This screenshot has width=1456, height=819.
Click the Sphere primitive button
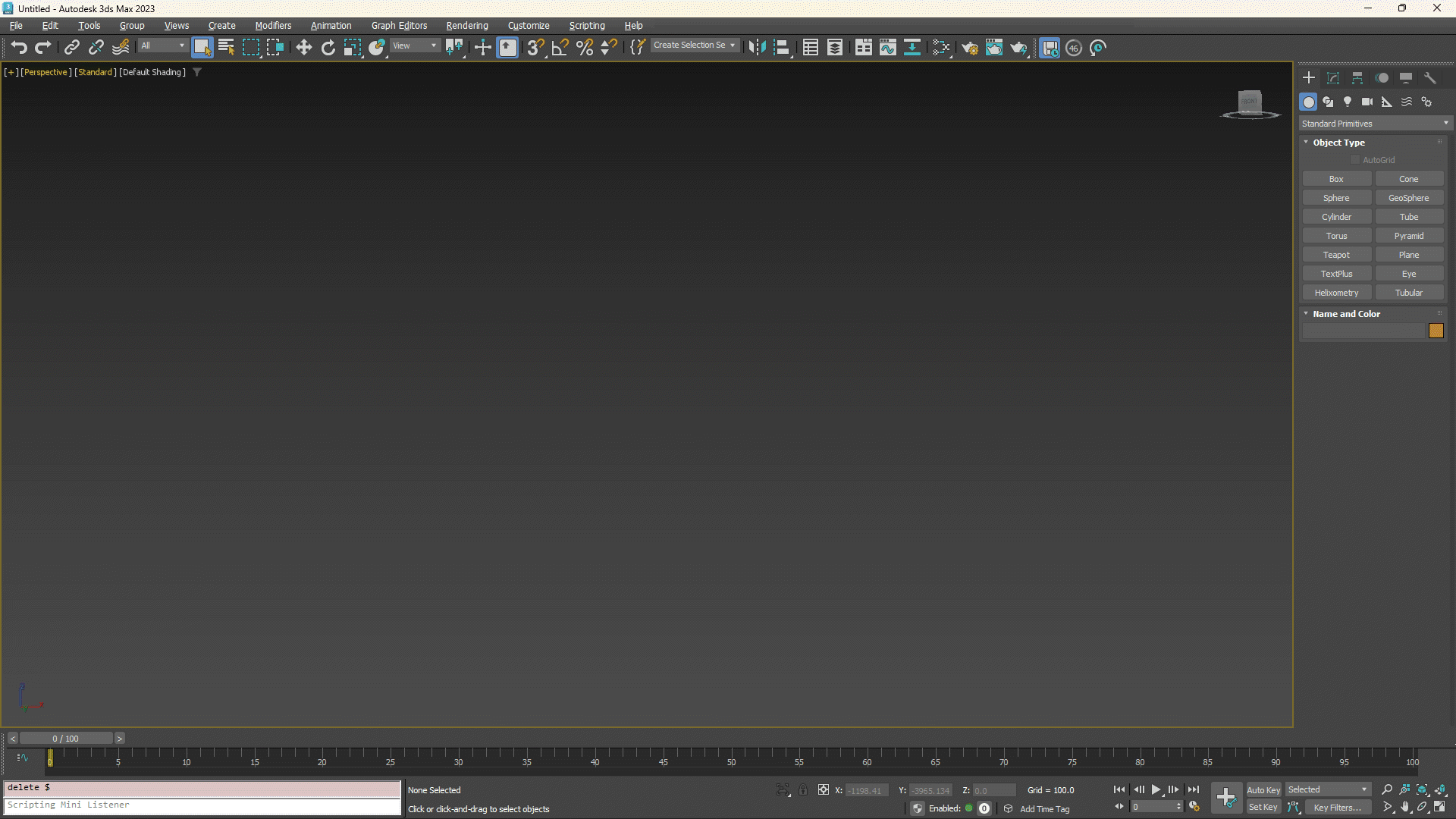coord(1336,198)
